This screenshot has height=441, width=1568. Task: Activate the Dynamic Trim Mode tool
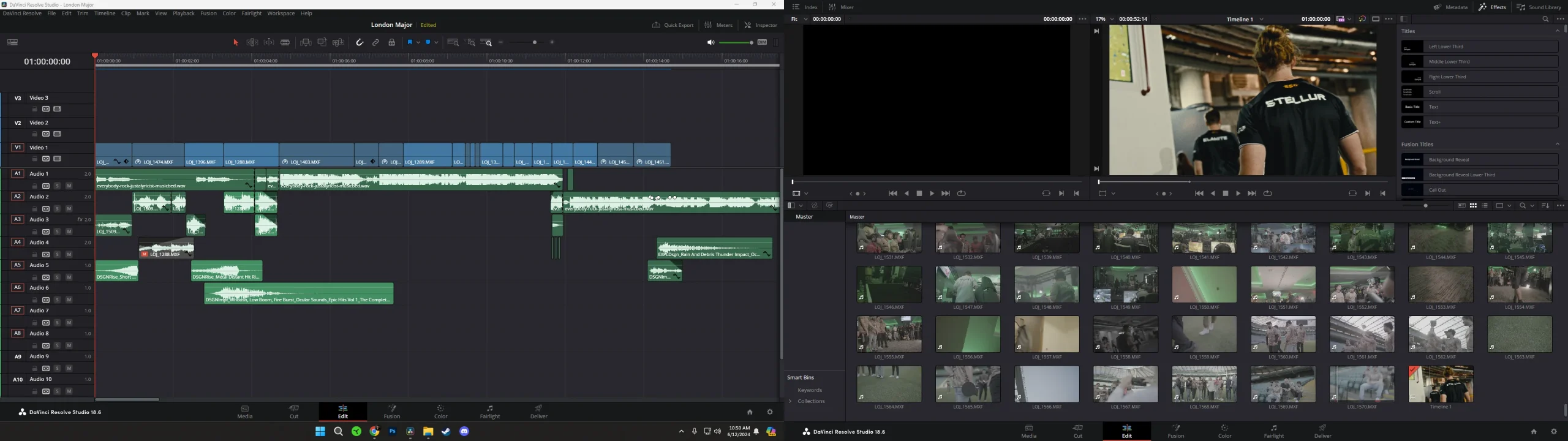tap(269, 42)
